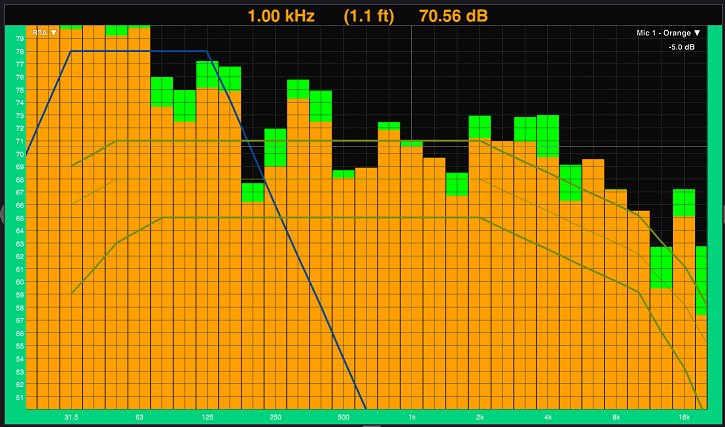725x427 pixels.
Task: Select the 500 frequency axis label
Action: click(x=344, y=417)
